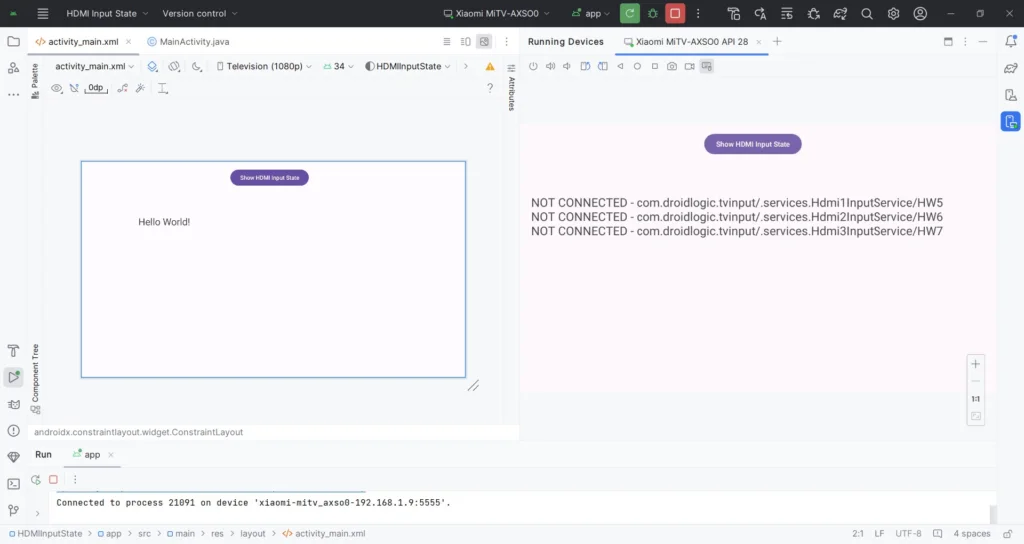Toggle the Run tool window in left sidebar
1024x544 pixels.
pos(13,377)
